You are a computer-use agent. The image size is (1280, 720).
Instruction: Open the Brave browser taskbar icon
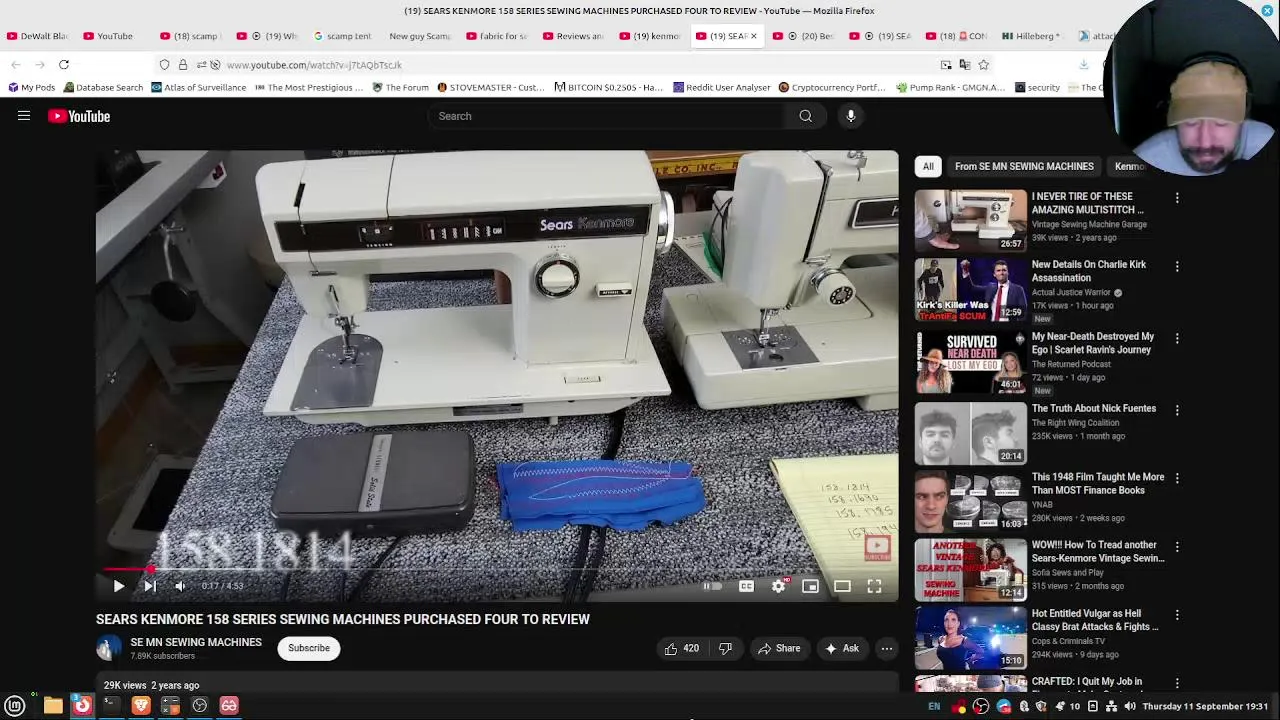(x=141, y=706)
